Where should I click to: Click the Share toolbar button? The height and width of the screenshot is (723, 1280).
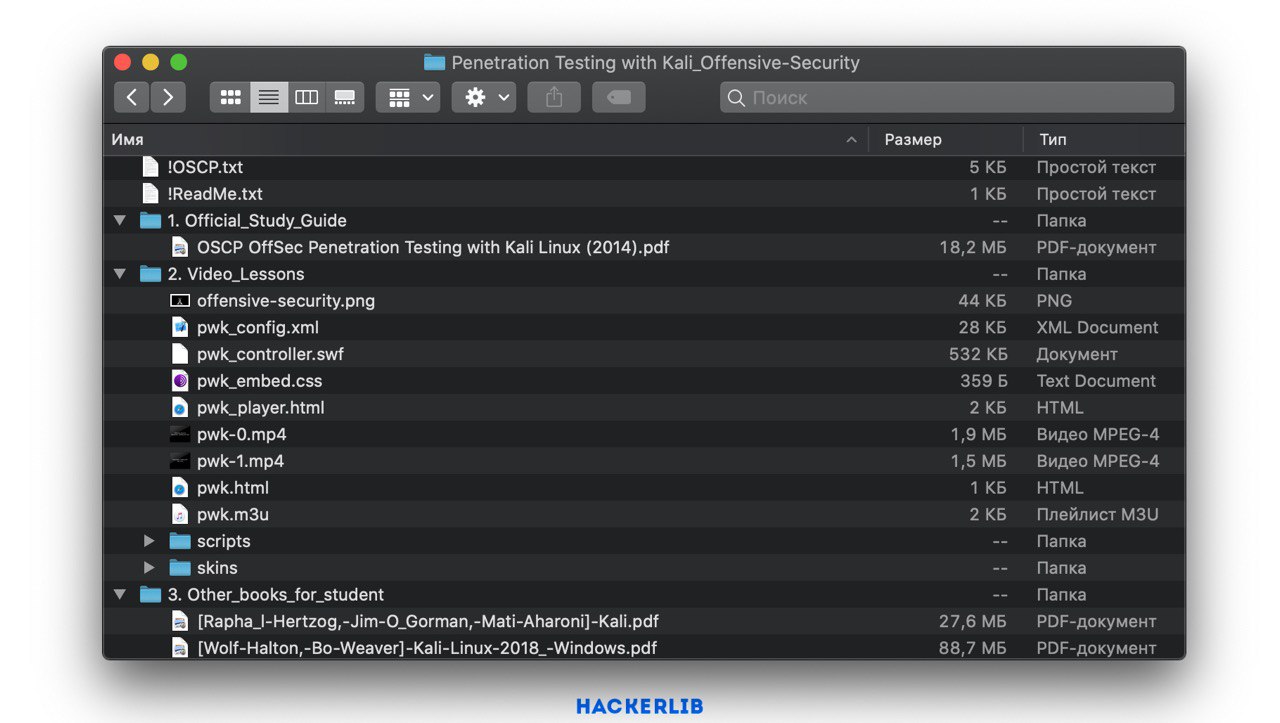click(x=554, y=97)
